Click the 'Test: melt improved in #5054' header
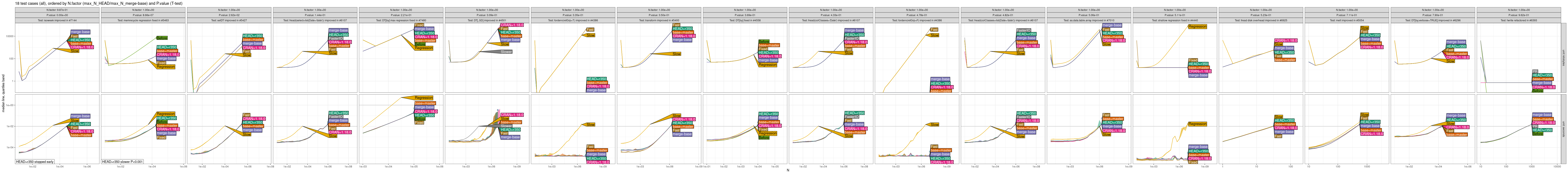The width and height of the screenshot is (1568, 174). [1347, 20]
